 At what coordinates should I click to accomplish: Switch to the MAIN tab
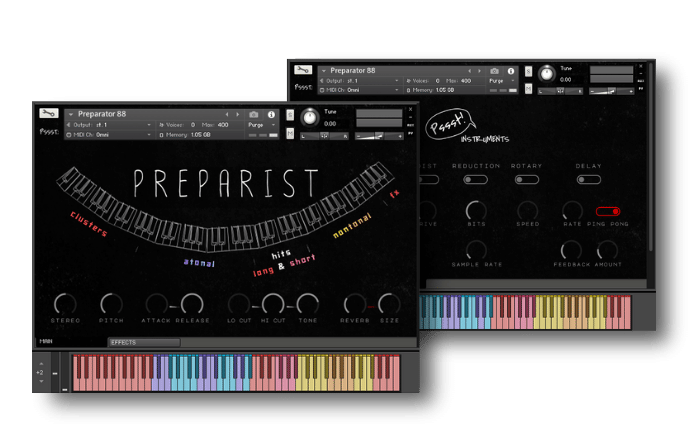point(46,341)
